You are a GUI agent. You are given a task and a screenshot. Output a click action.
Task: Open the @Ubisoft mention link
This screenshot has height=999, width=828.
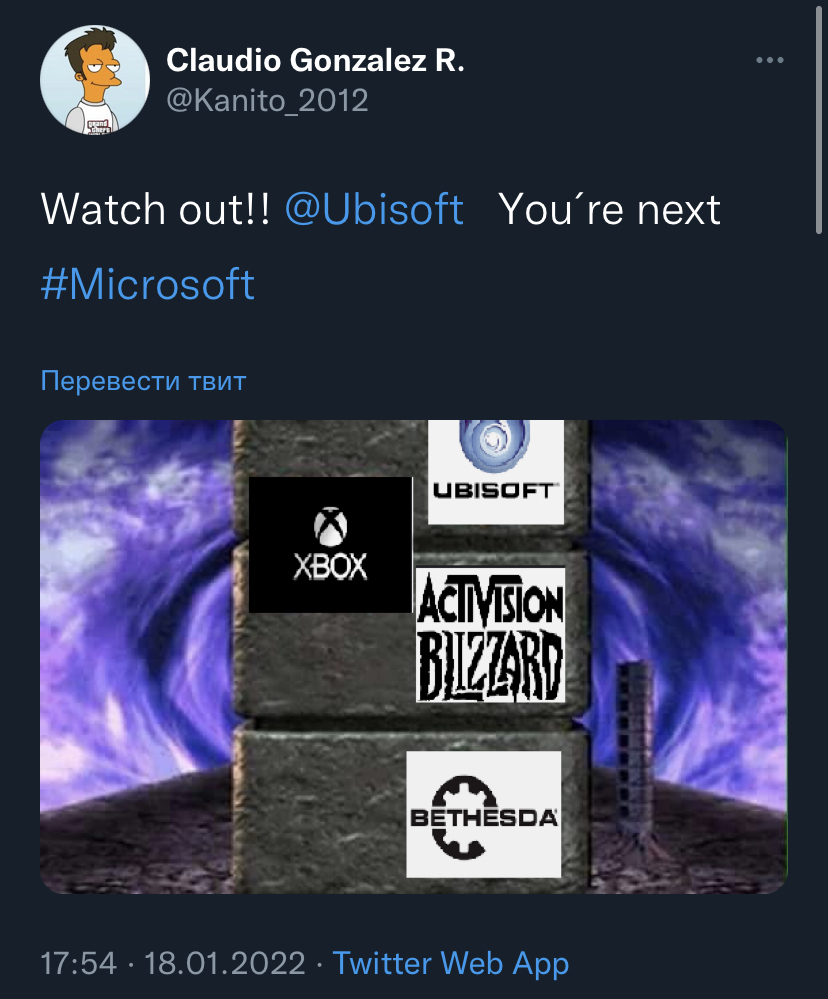point(374,209)
